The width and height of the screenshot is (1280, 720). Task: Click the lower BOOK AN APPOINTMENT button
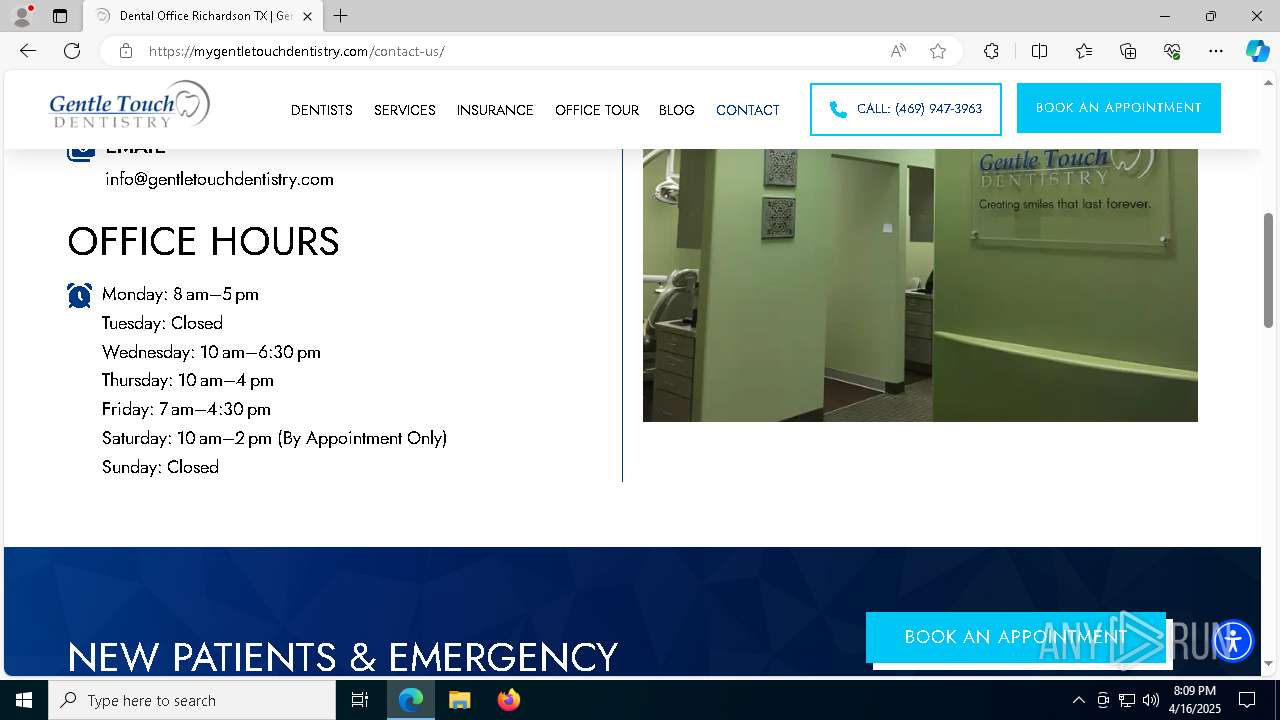tap(1016, 637)
